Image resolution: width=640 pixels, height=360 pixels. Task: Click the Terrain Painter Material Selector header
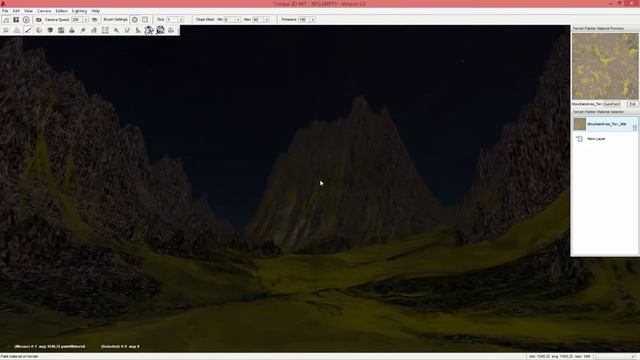598,111
